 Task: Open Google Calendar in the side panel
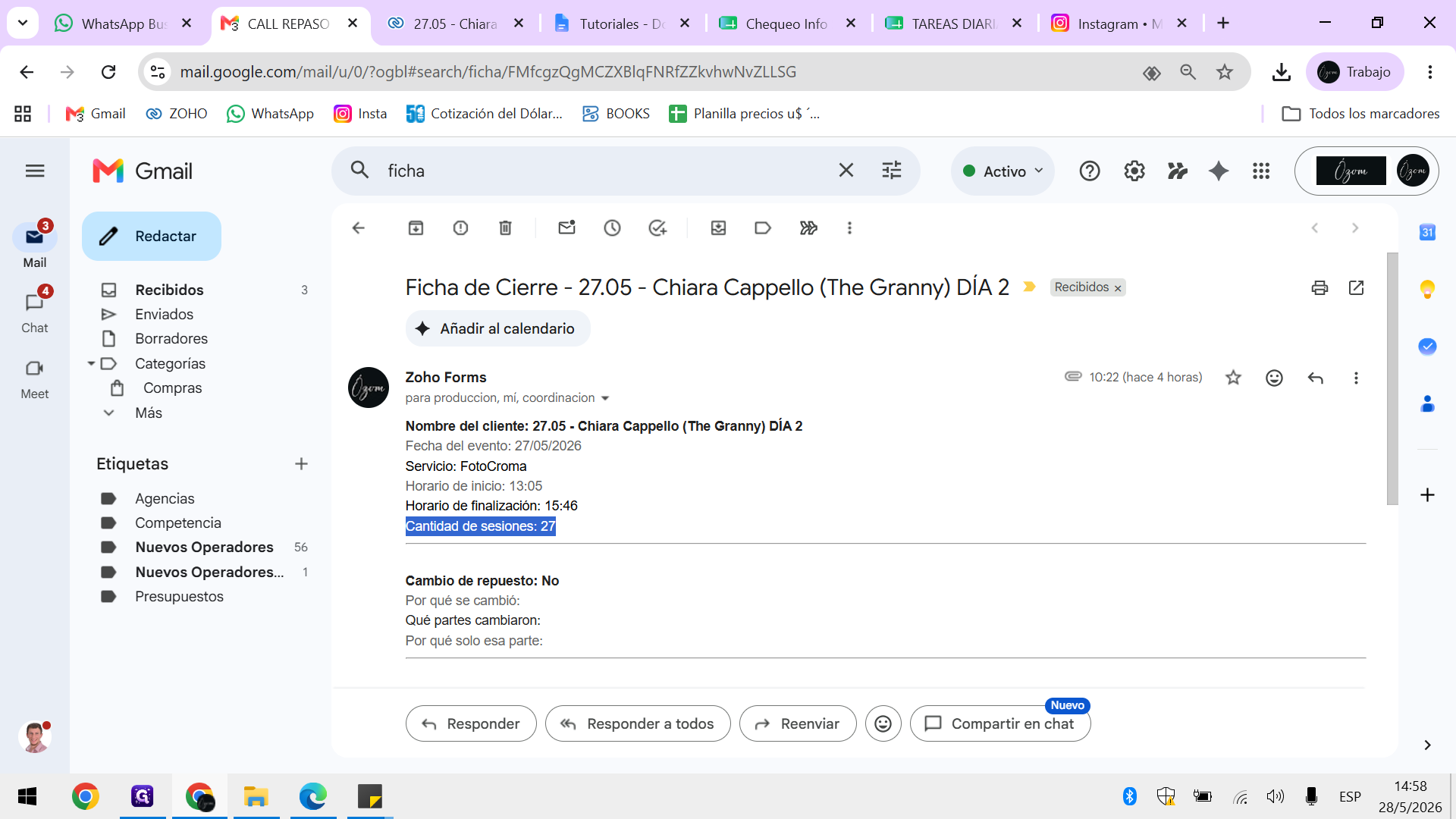point(1427,233)
